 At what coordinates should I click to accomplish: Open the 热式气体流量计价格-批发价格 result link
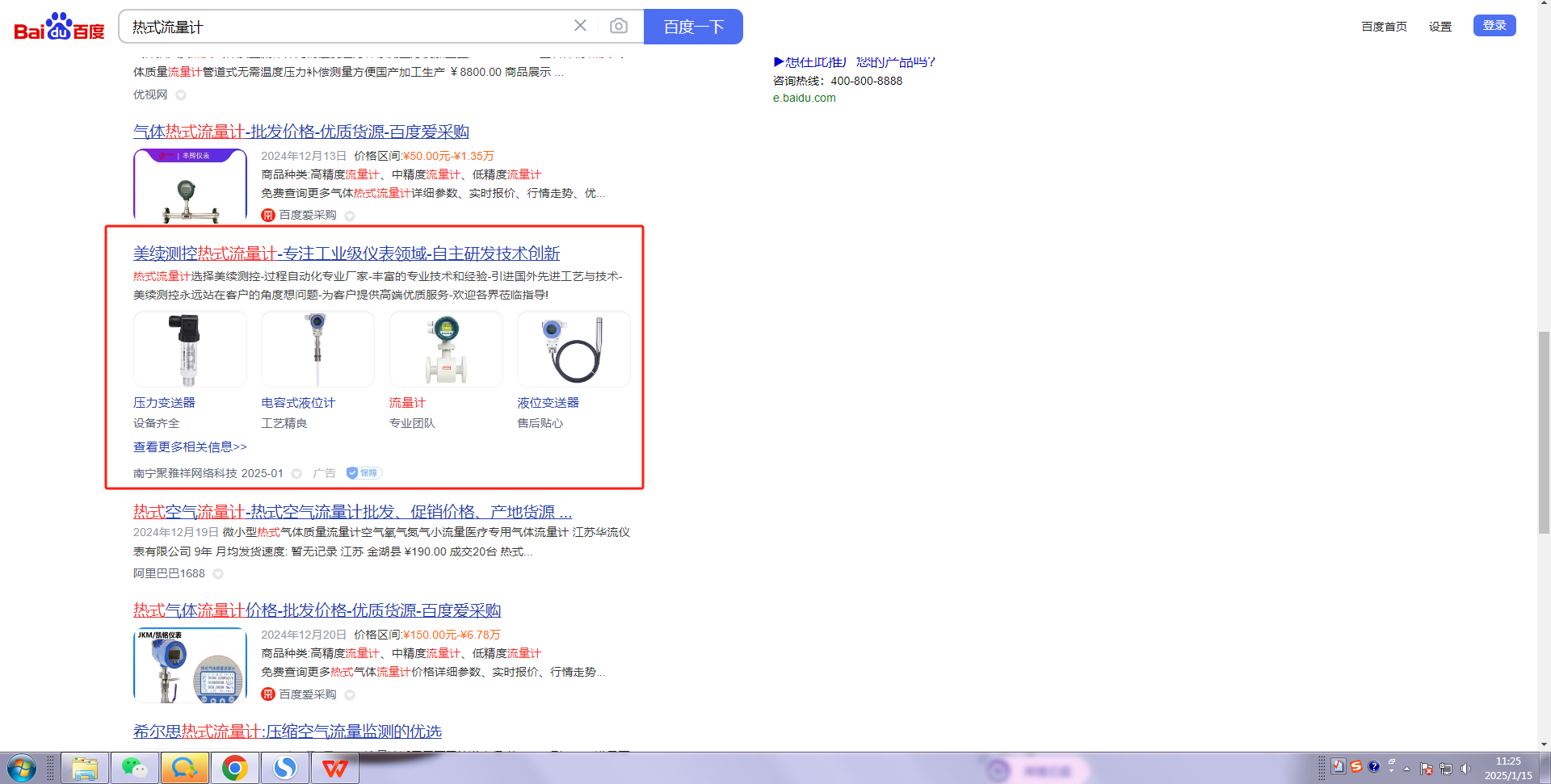point(317,610)
